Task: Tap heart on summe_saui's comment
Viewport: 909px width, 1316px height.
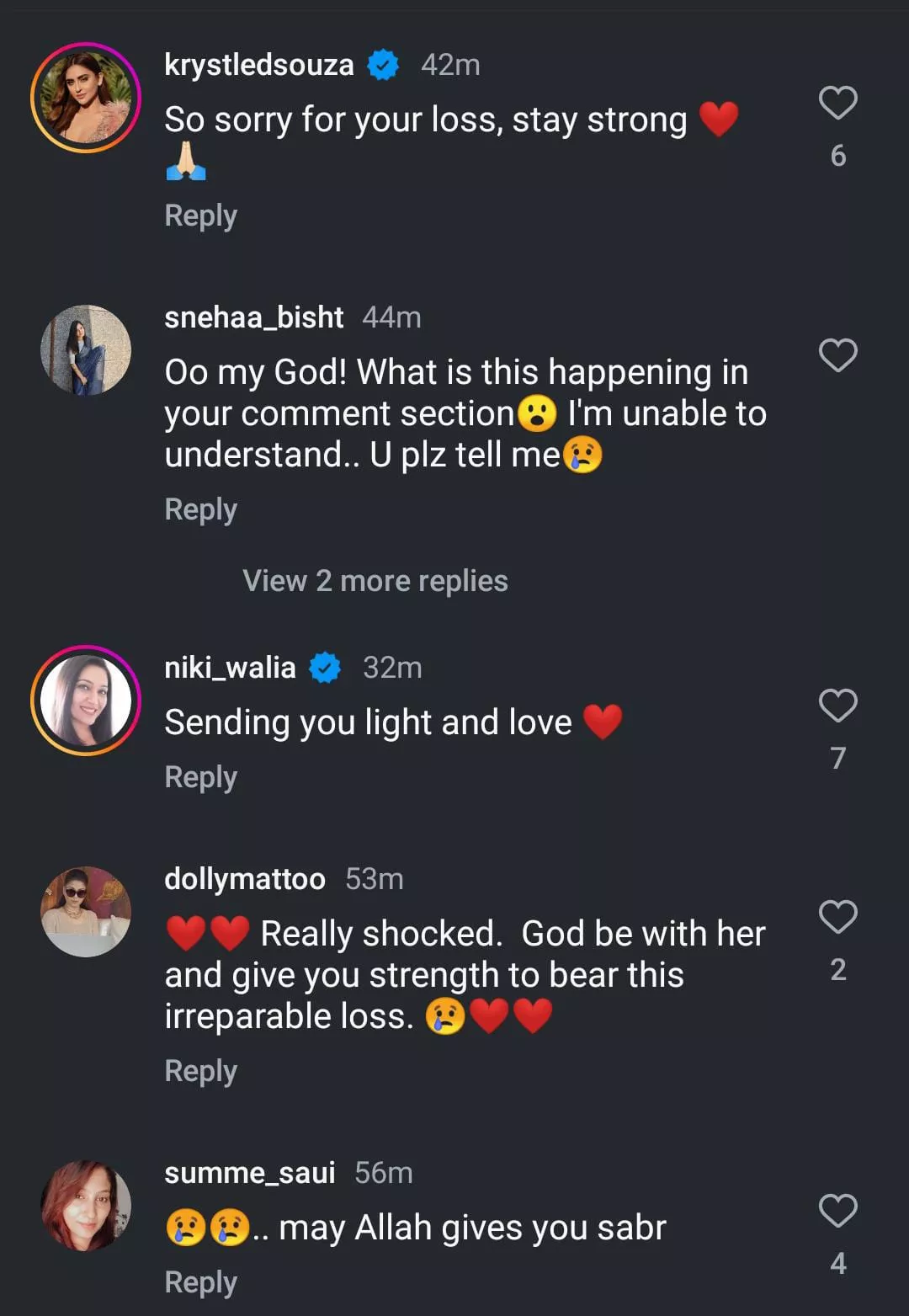Action: click(837, 1211)
